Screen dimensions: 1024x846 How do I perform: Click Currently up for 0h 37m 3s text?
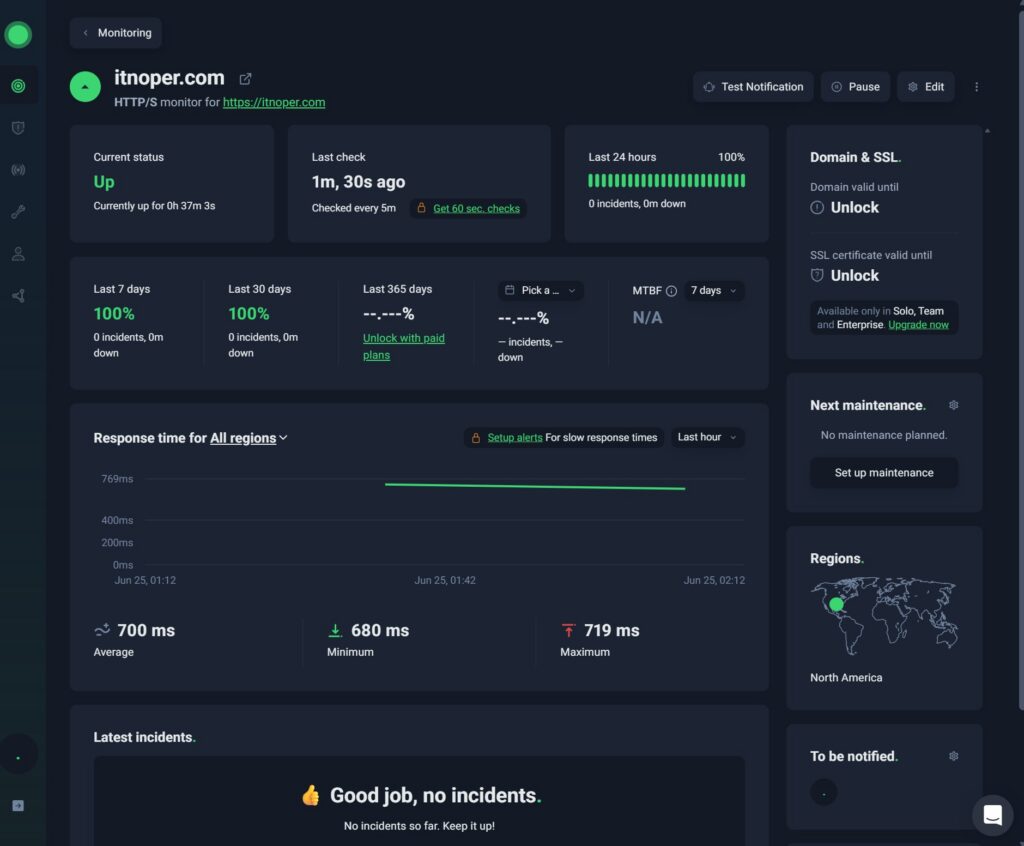click(154, 206)
